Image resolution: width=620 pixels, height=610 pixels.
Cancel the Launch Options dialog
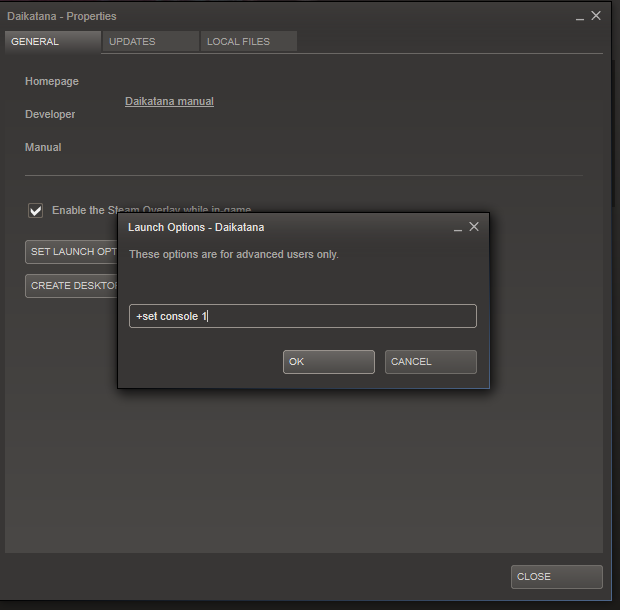[431, 362]
